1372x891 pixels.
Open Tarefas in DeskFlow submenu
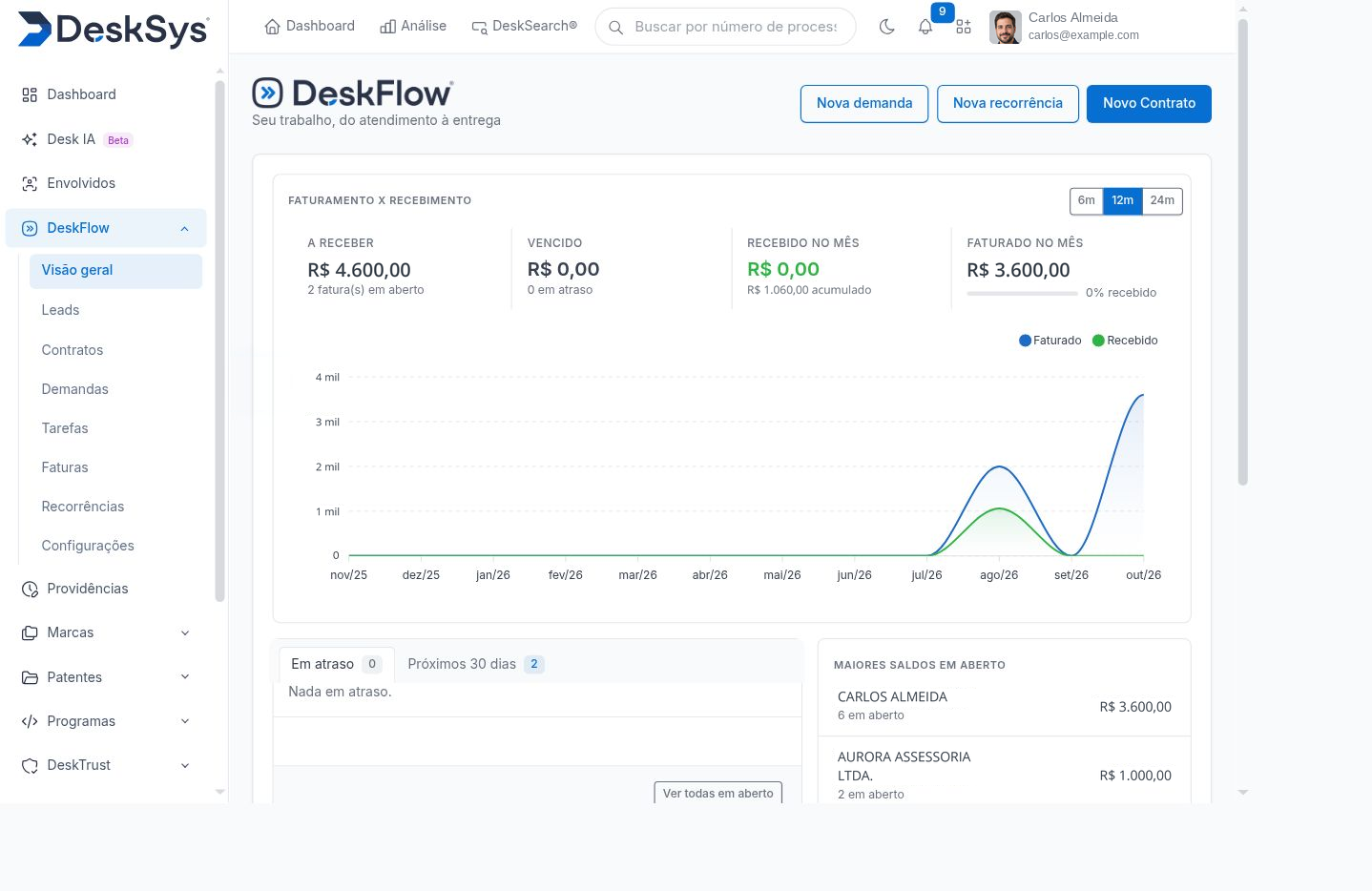pyautogui.click(x=65, y=428)
